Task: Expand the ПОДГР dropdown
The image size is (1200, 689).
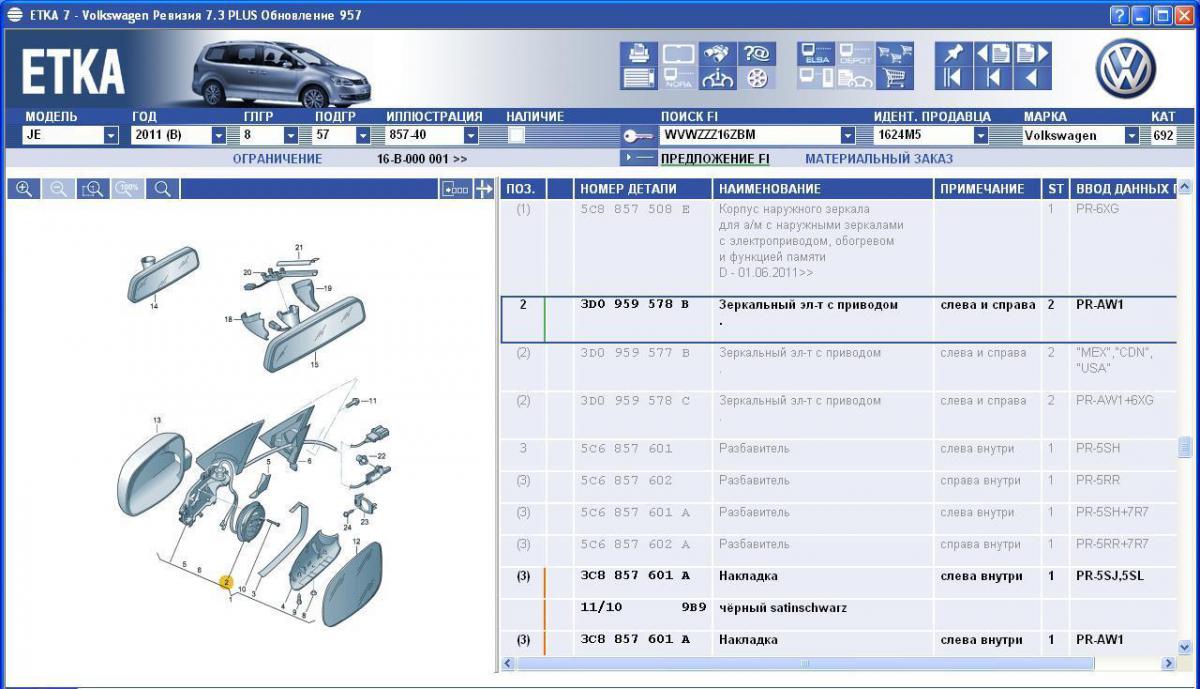Action: 363,136
